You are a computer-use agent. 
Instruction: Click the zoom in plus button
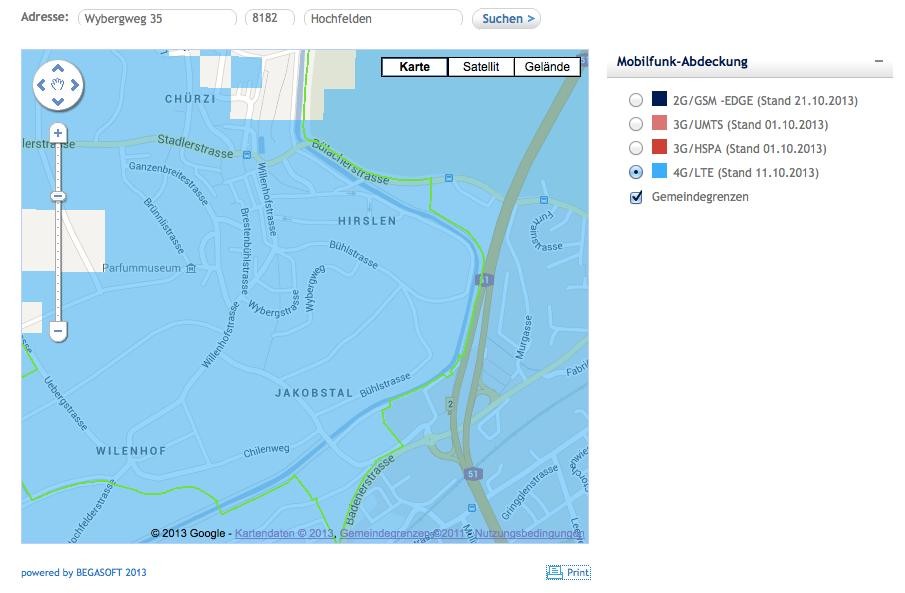coord(58,133)
